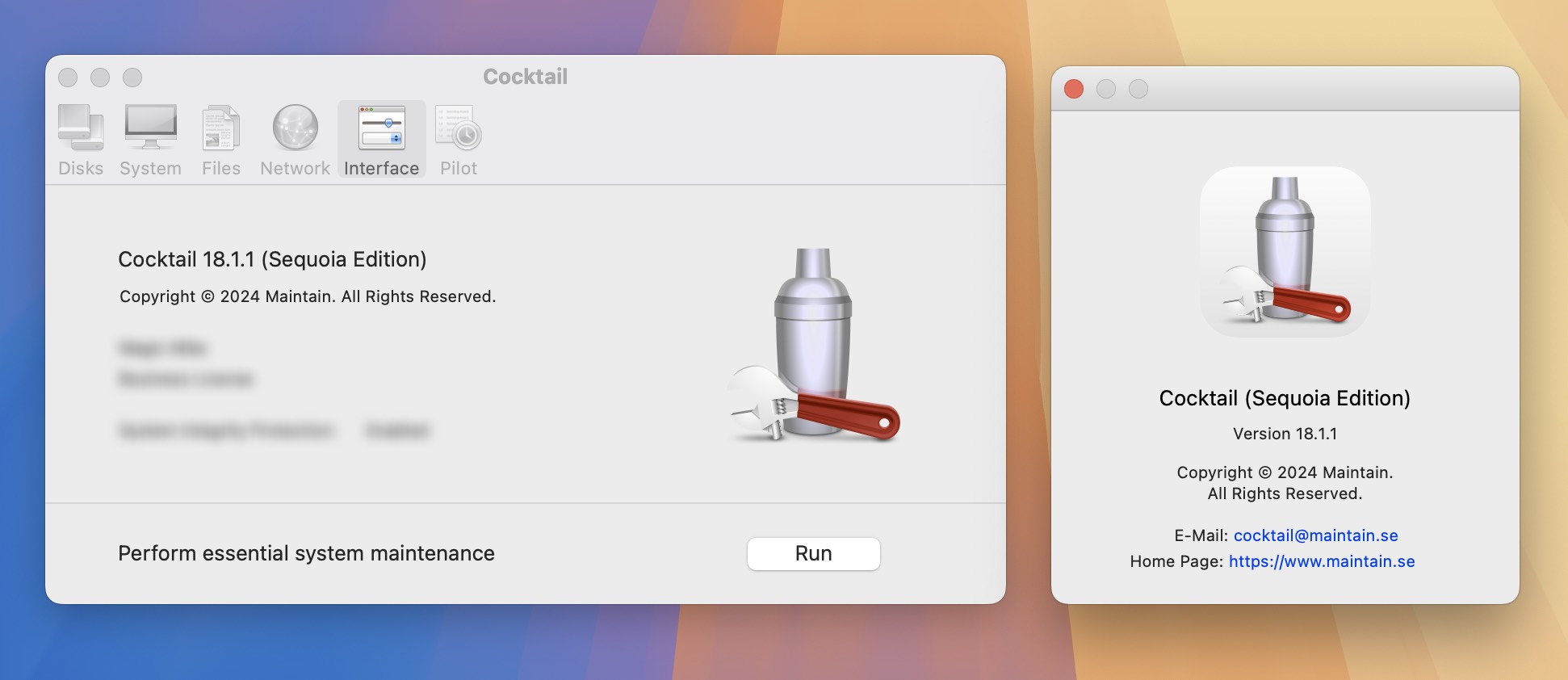Click the main window's close button
This screenshot has height=680, width=1568.
[68, 78]
